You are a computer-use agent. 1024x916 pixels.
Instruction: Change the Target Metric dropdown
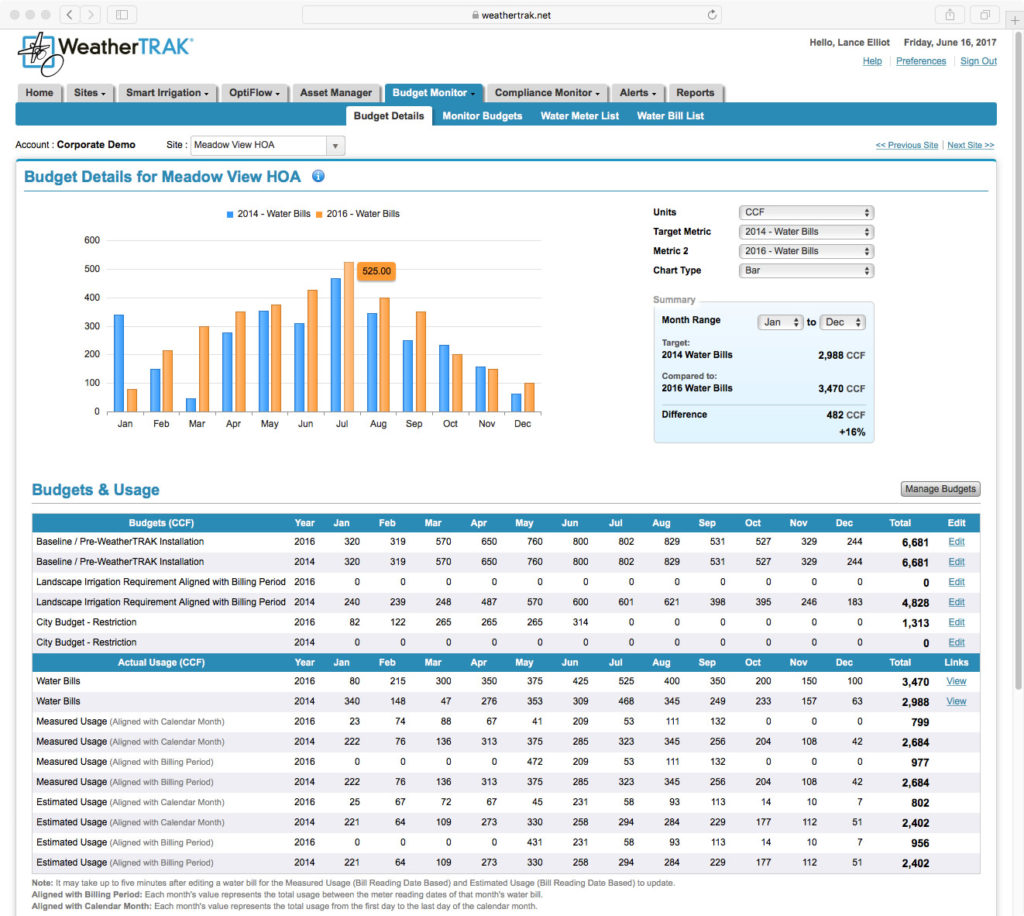[807, 232]
